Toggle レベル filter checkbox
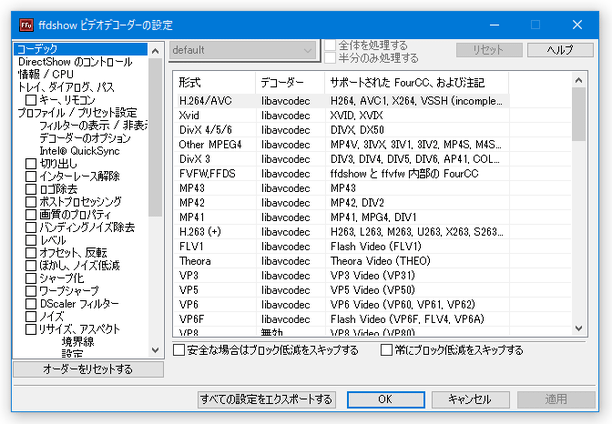612x424 pixels. pyautogui.click(x=31, y=240)
